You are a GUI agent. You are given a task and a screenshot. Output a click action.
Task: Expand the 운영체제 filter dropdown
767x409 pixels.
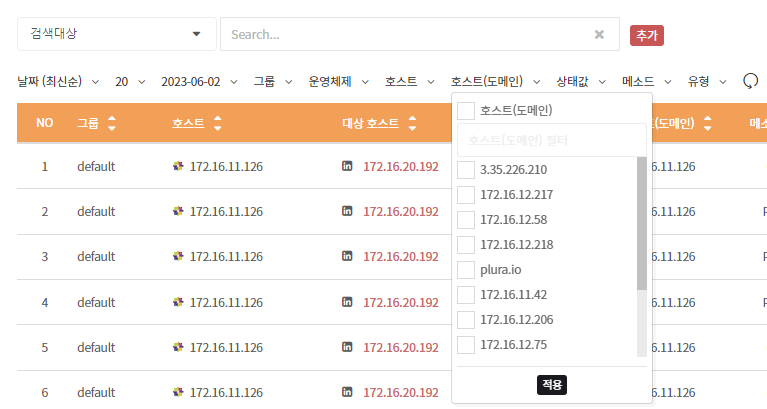click(338, 81)
